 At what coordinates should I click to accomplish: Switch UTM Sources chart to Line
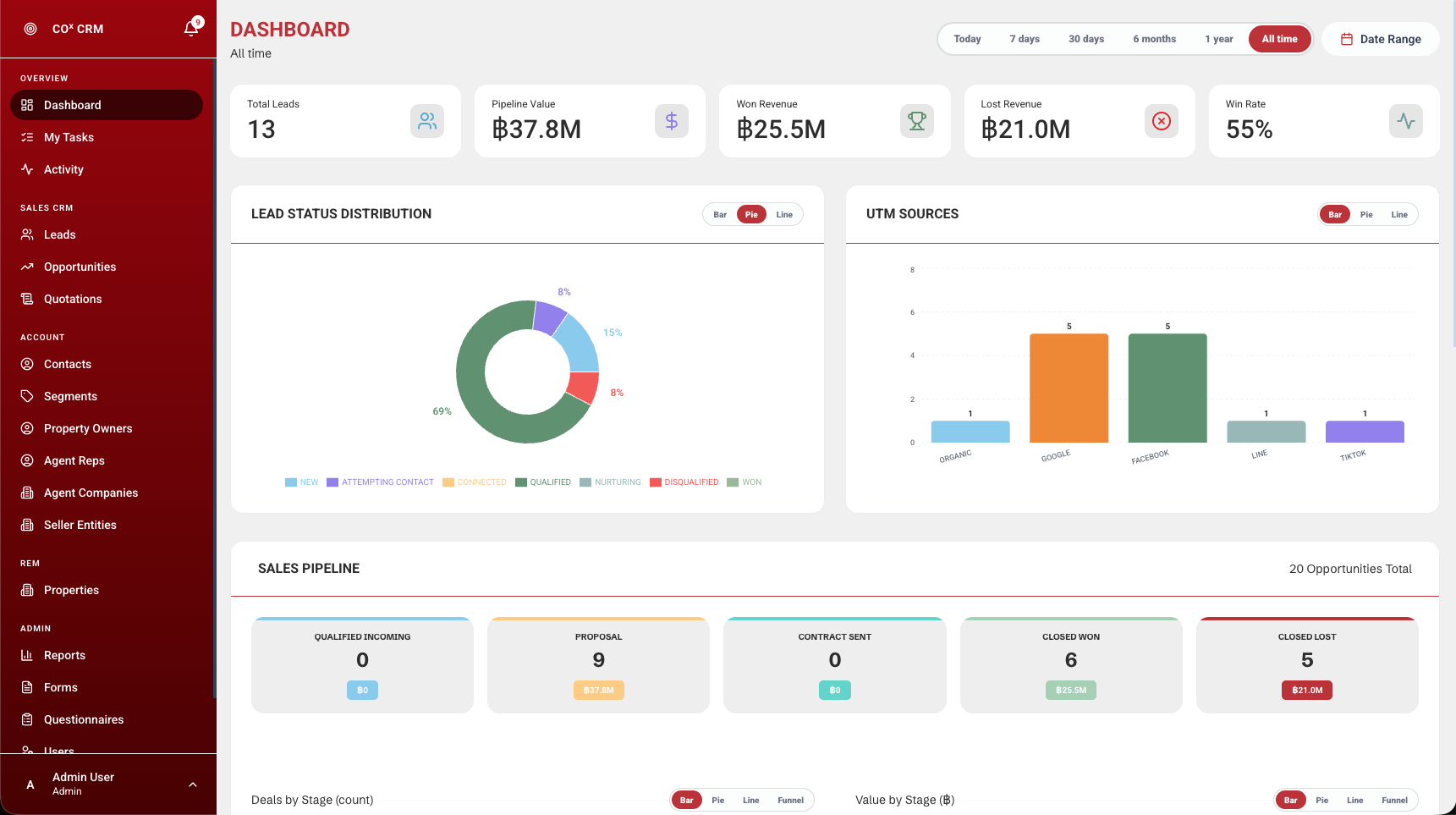coord(1399,215)
